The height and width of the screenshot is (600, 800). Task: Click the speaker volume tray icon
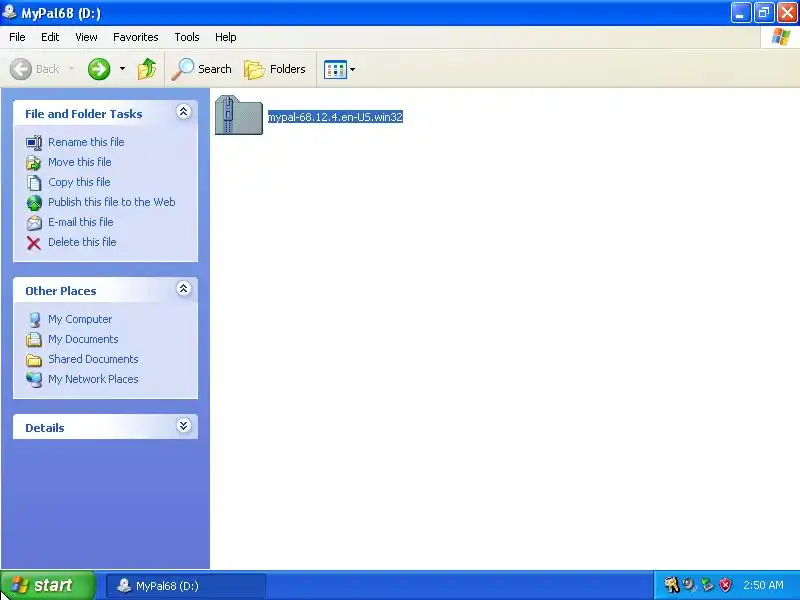690,585
